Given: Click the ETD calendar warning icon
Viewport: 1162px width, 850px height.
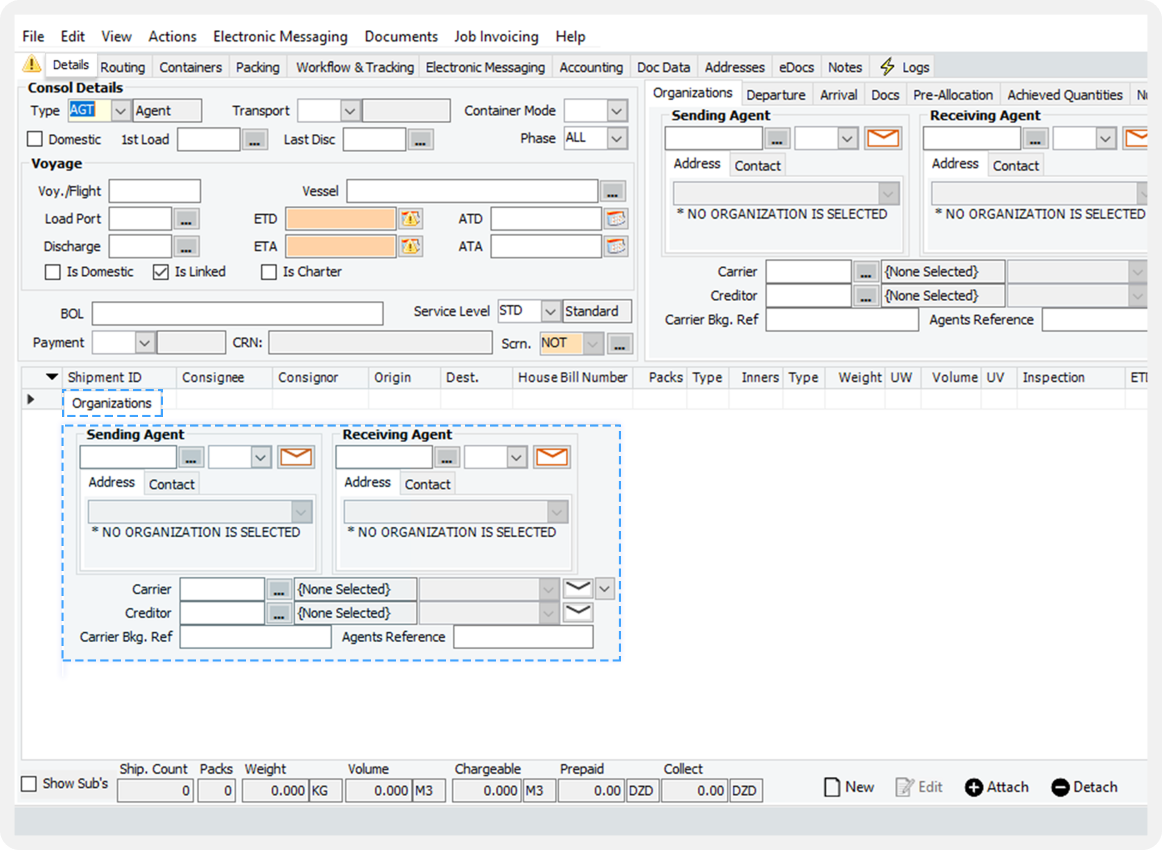Looking at the screenshot, I should point(411,219).
